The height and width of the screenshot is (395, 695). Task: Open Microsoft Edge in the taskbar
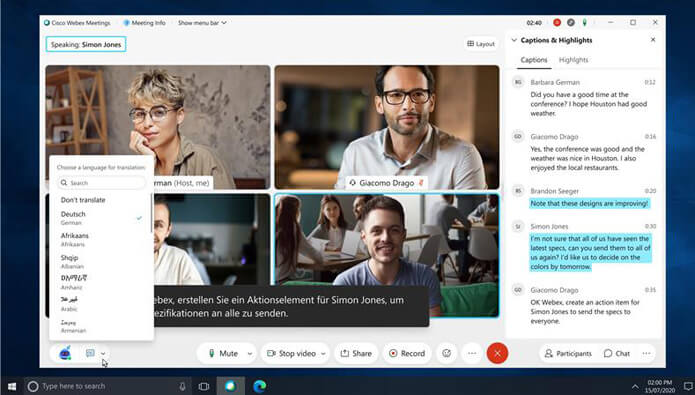pyautogui.click(x=260, y=386)
